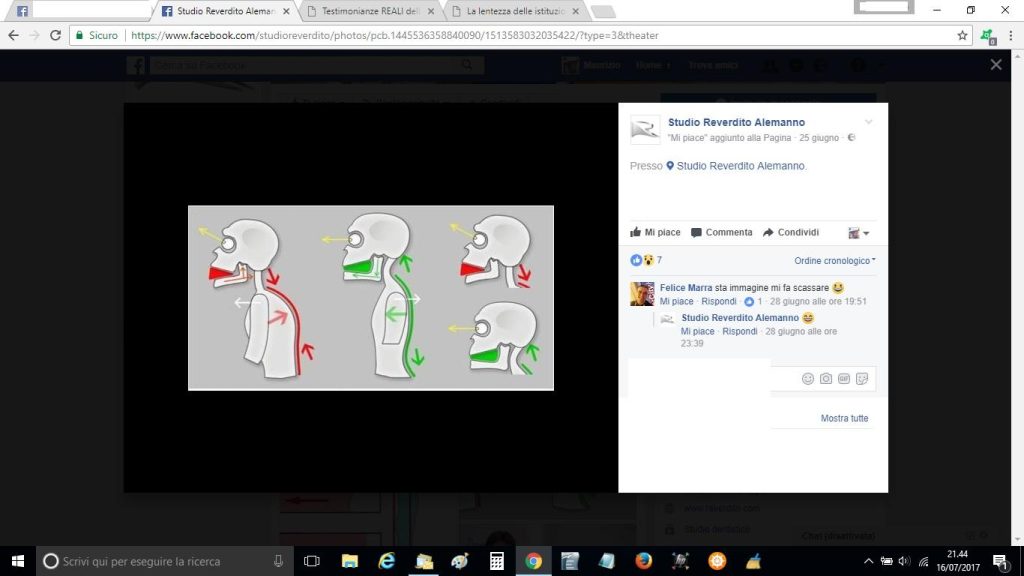The height and width of the screenshot is (576, 1024).
Task: Expand the Ordine cronologico sort dropdown
Action: tap(835, 260)
